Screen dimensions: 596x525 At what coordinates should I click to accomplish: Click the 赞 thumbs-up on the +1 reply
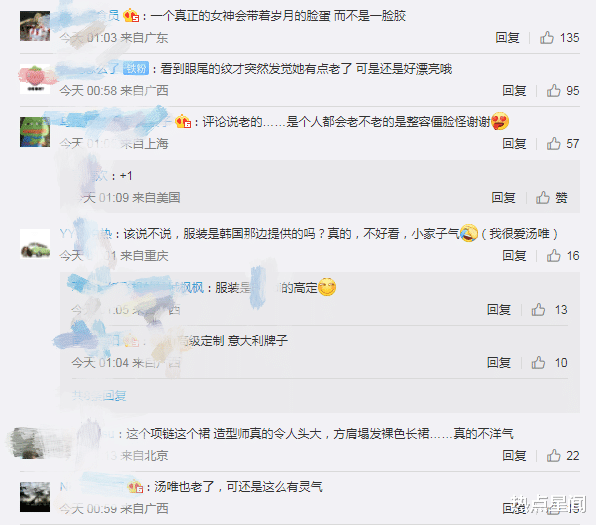coord(543,198)
